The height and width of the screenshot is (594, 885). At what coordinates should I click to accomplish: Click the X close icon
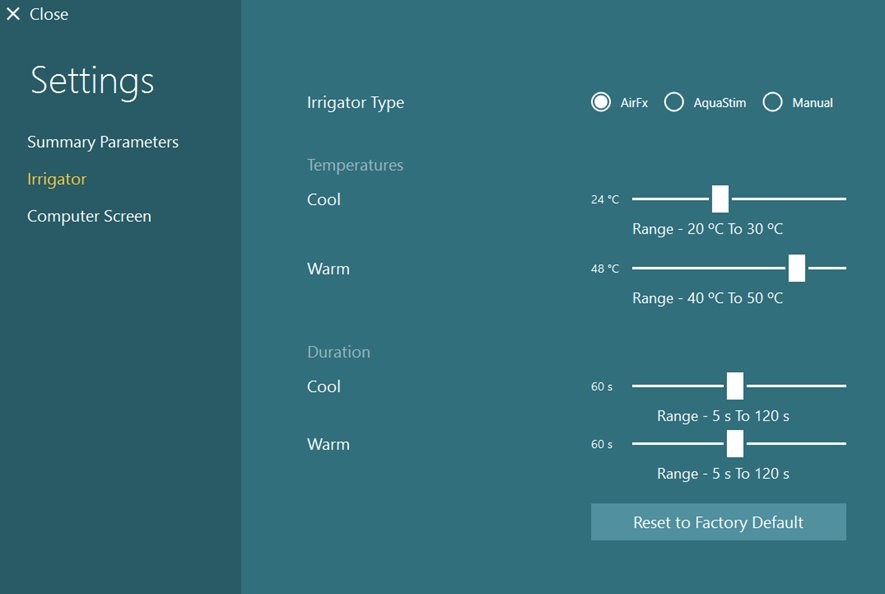point(13,15)
